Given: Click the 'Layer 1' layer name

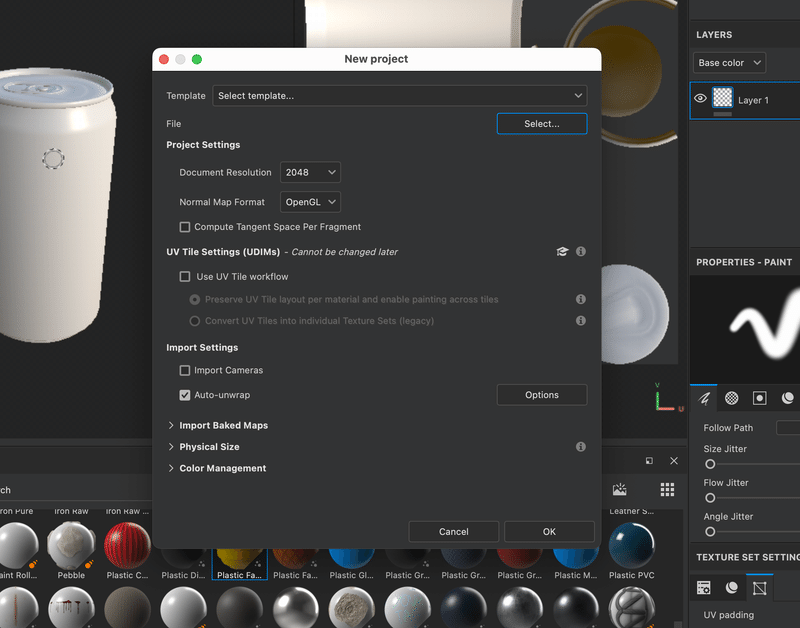Looking at the screenshot, I should [x=753, y=101].
